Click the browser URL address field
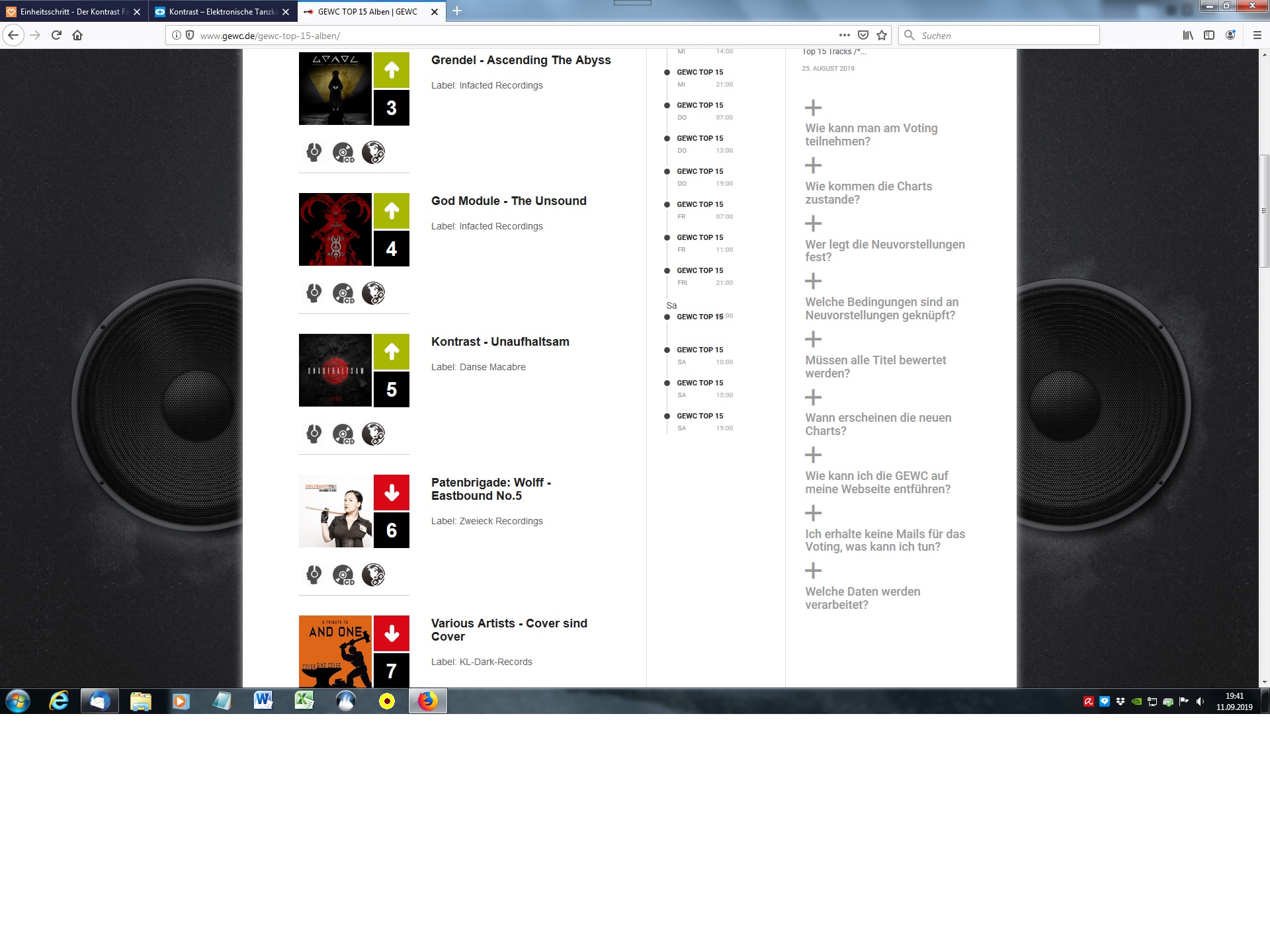Image resolution: width=1270 pixels, height=952 pixels. tap(516, 36)
